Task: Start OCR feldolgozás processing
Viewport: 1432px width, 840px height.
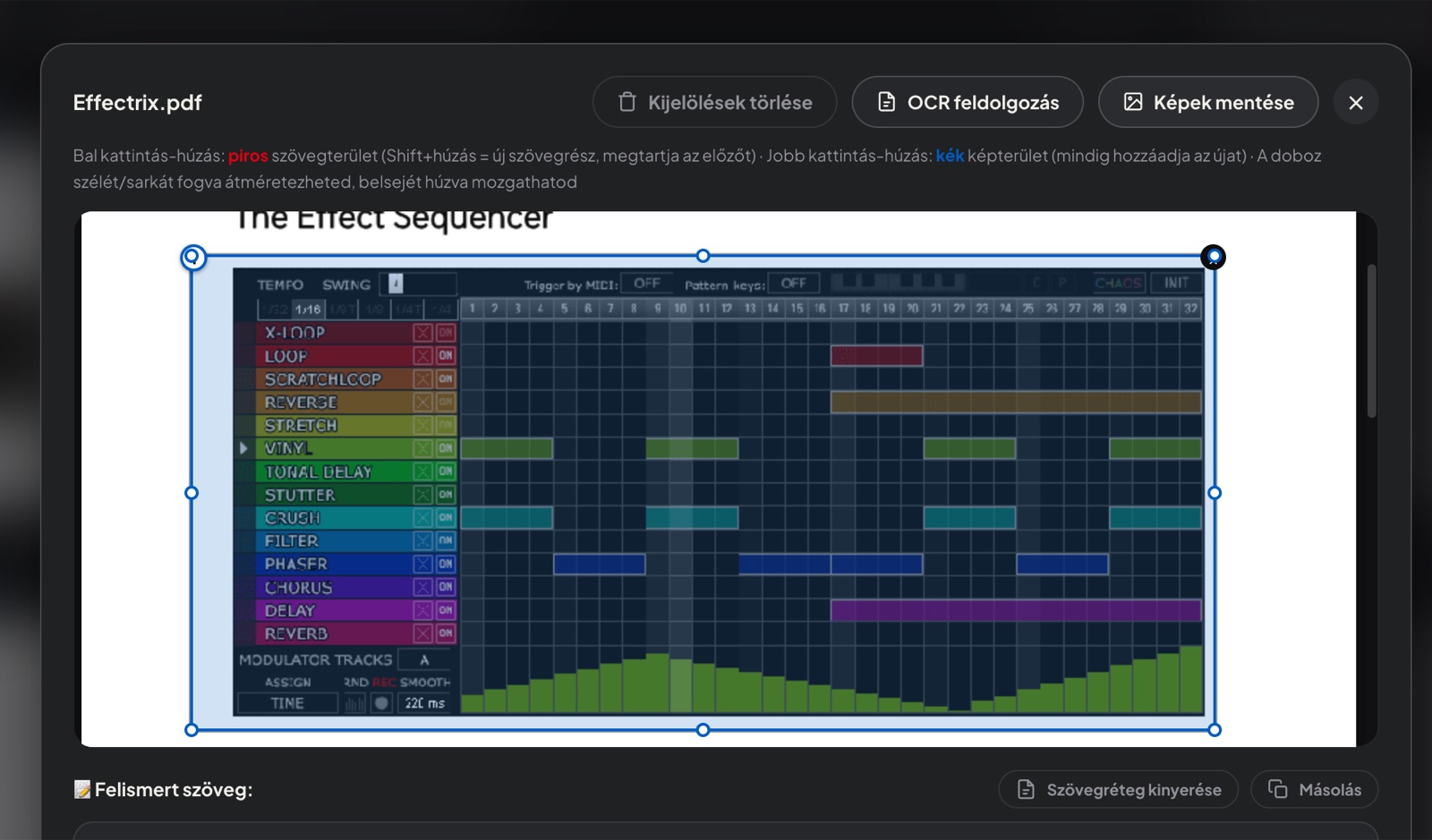Action: (967, 102)
